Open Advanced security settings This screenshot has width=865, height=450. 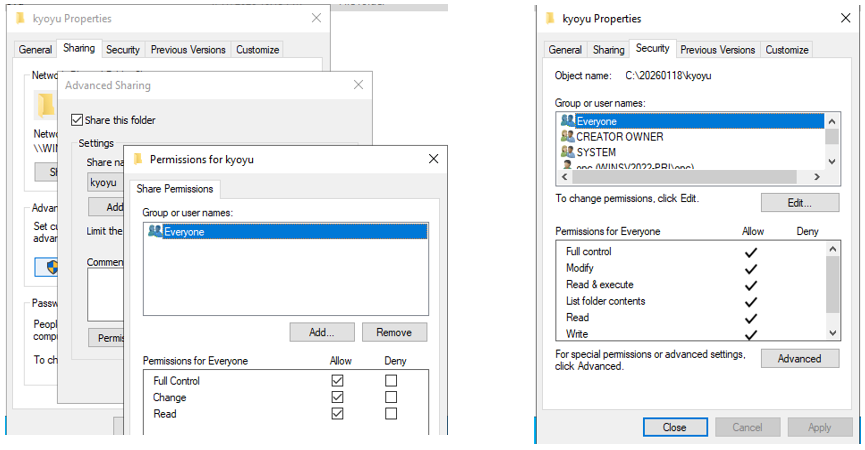coord(799,359)
